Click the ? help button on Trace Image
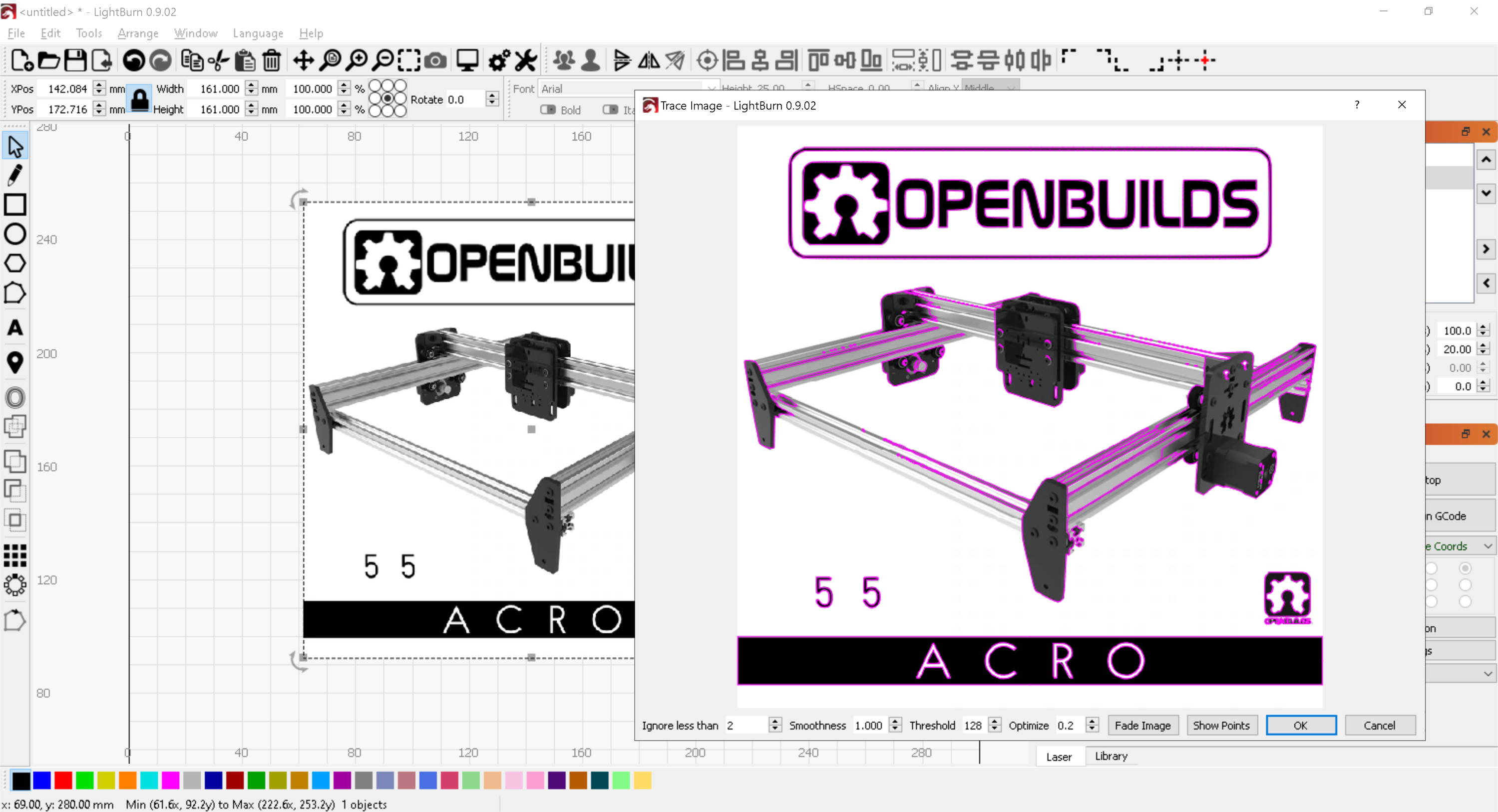The image size is (1498, 812). tap(1357, 105)
